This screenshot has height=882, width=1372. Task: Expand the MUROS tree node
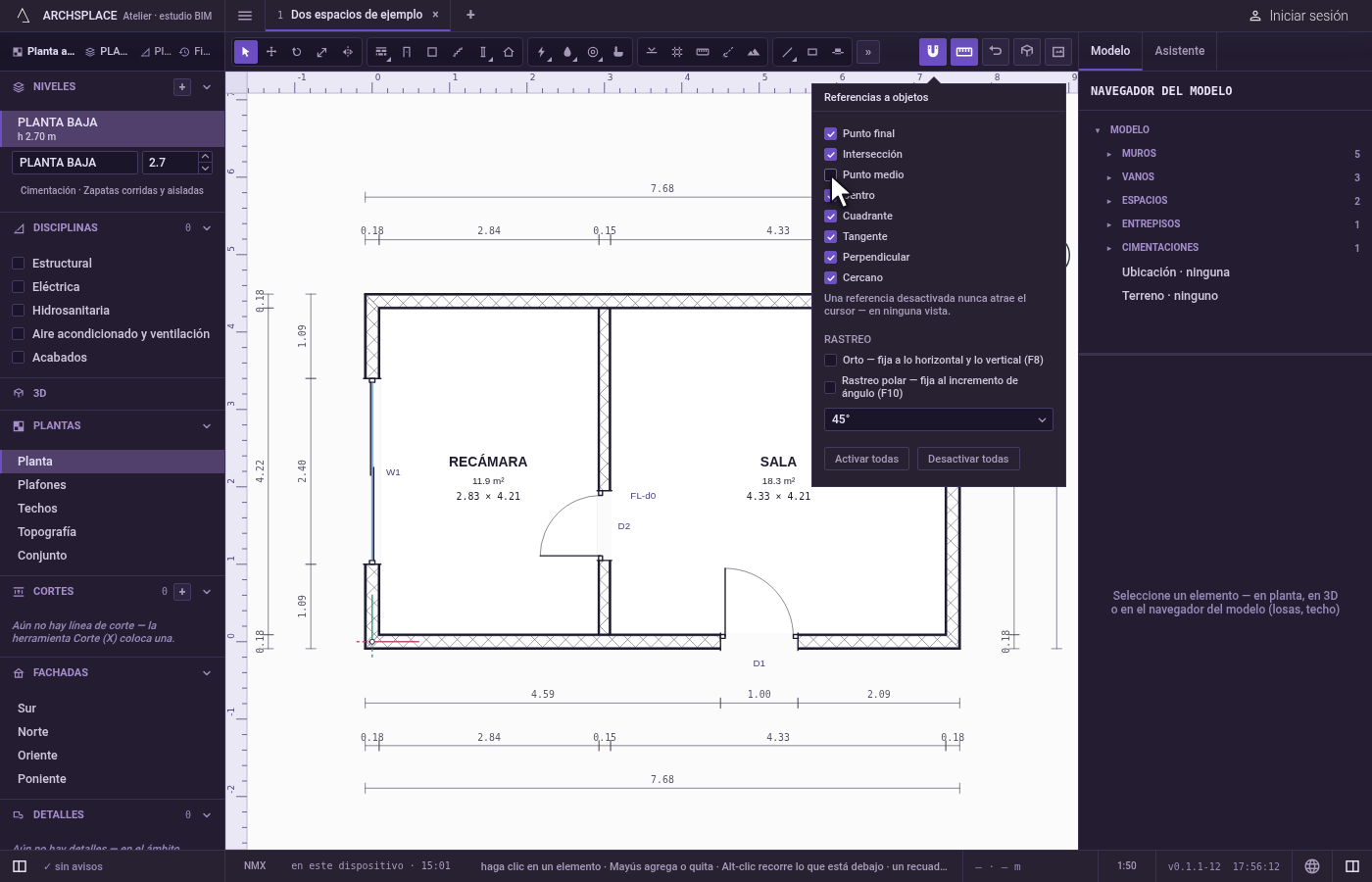[x=1108, y=154]
